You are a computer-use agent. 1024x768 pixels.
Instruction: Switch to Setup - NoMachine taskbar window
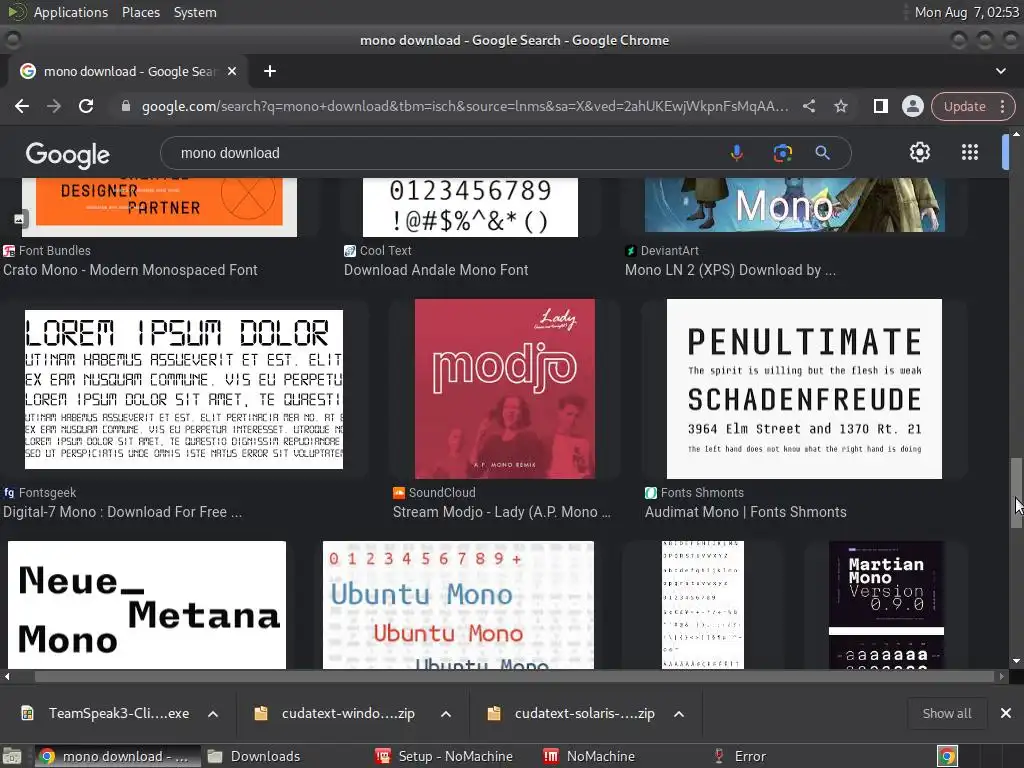[x=444, y=756]
